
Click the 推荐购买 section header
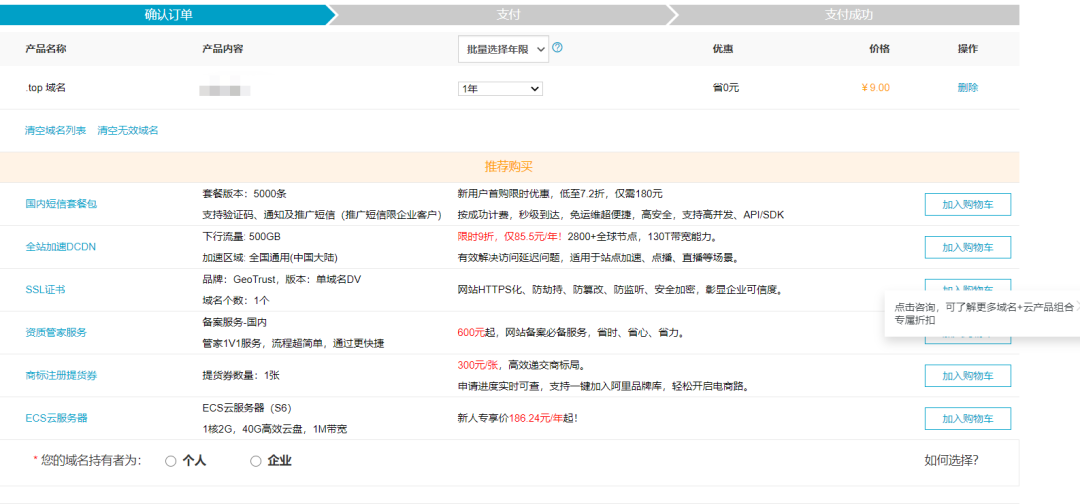[509, 167]
